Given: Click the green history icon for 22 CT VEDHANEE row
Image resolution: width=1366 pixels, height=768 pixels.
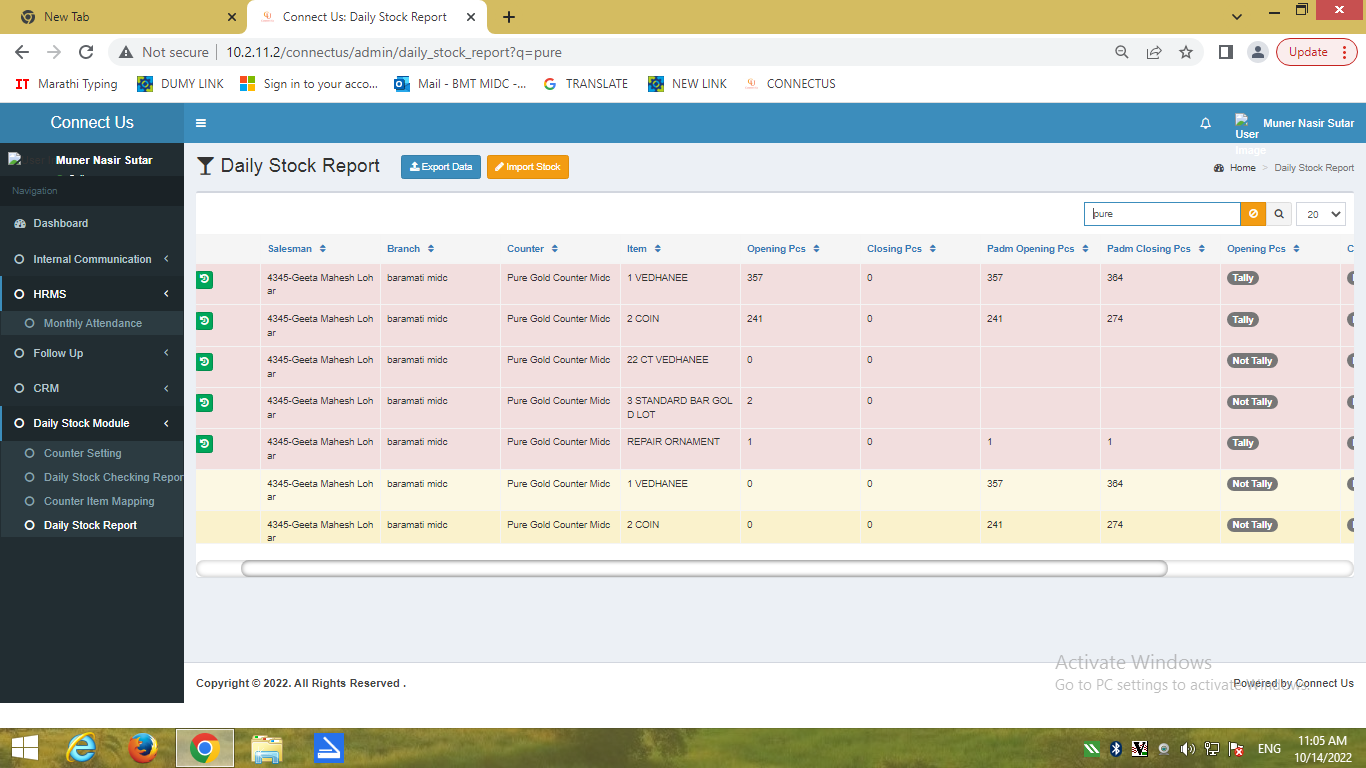Looking at the screenshot, I should click(x=204, y=362).
